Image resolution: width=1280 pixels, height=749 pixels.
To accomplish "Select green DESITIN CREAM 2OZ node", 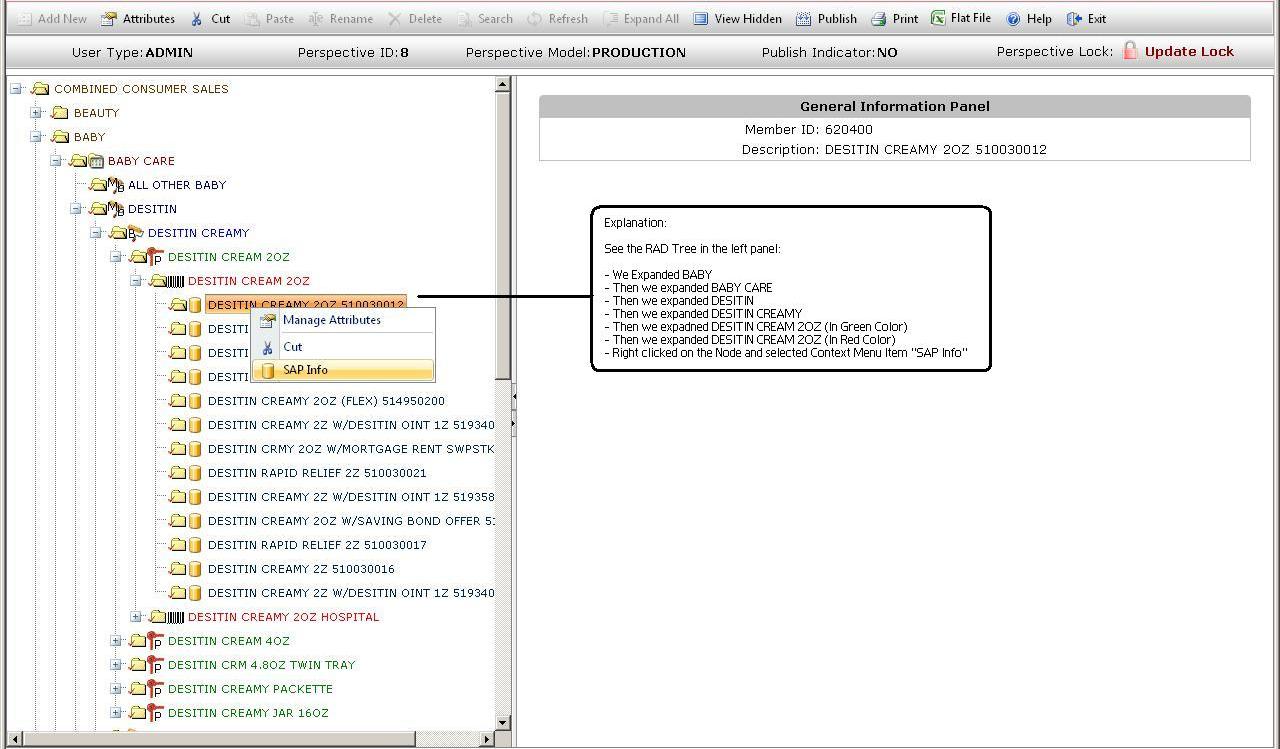I will pyautogui.click(x=229, y=257).
